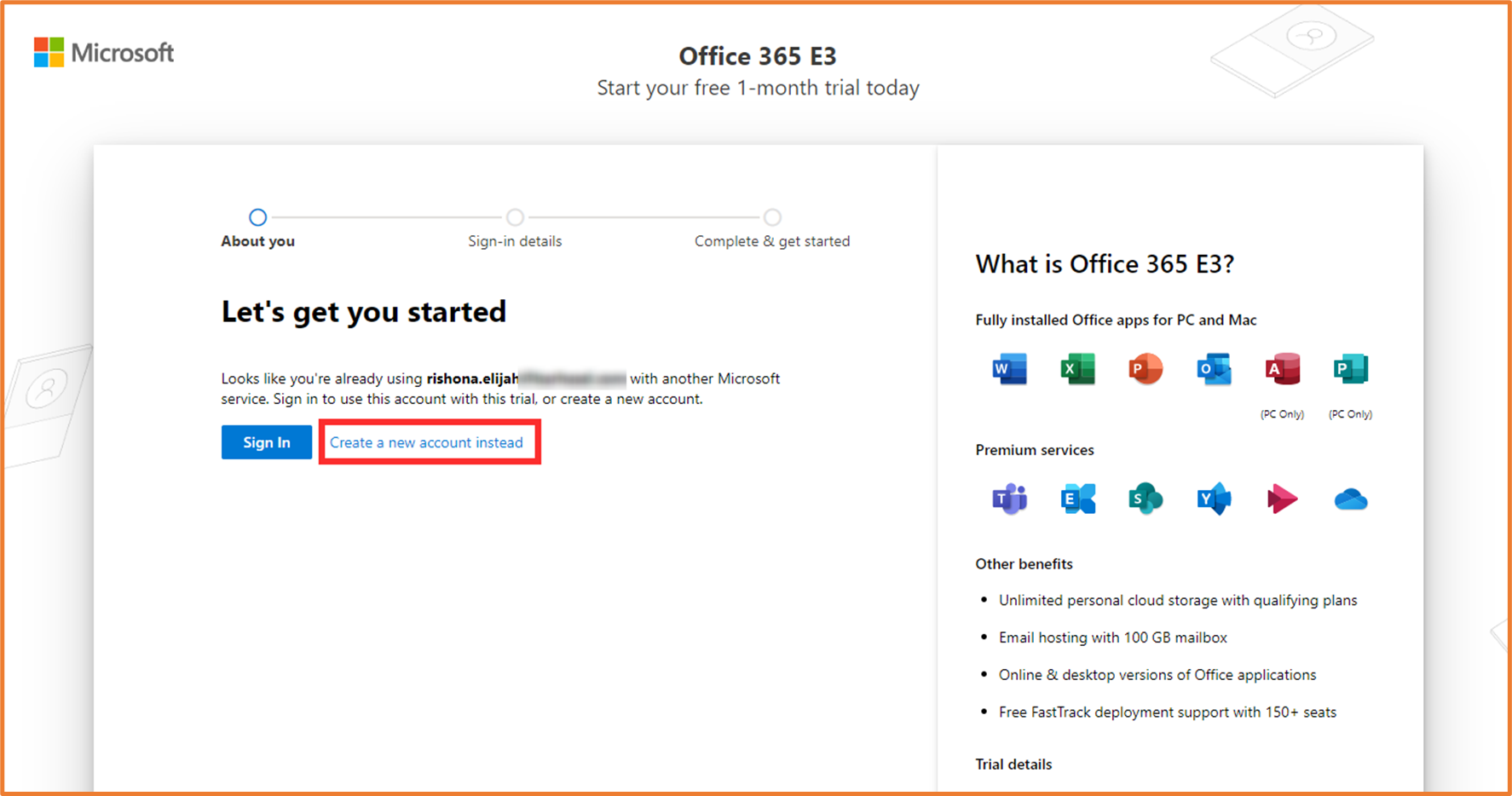Click the PowerPoint icon
This screenshot has width=1512, height=796.
(1145, 368)
